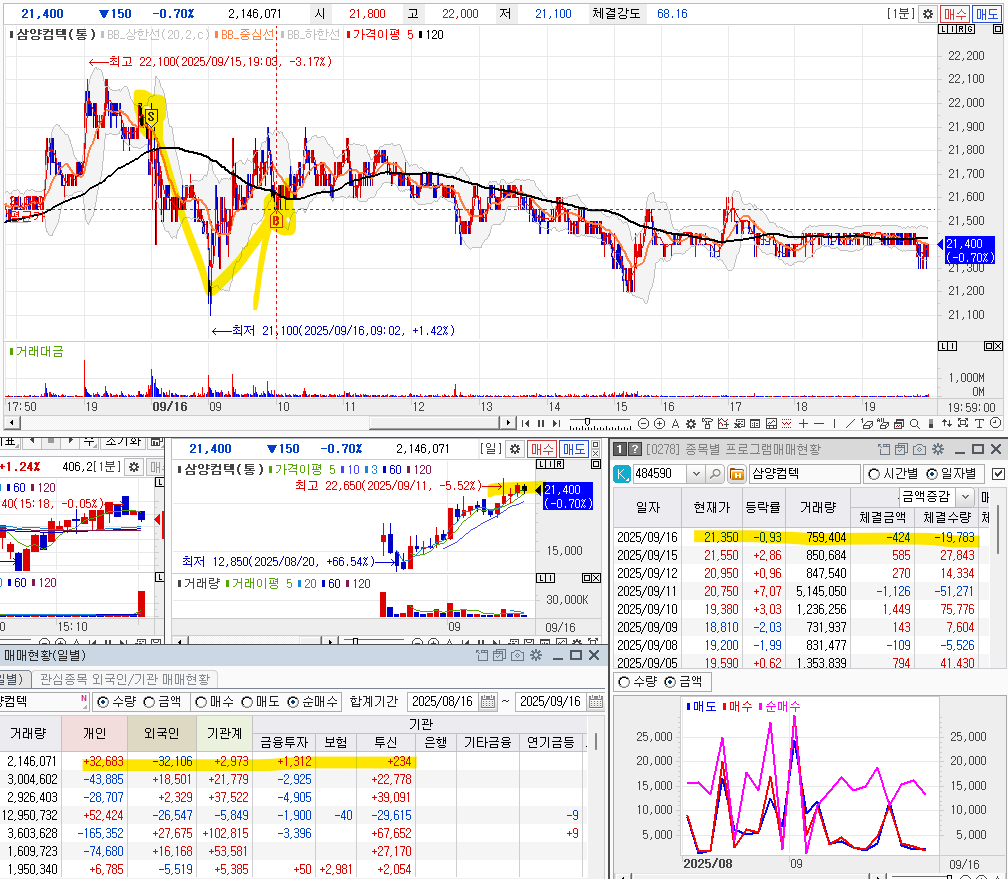Select 시간별 radio button
The height and width of the screenshot is (879, 1008).
(x=874, y=474)
